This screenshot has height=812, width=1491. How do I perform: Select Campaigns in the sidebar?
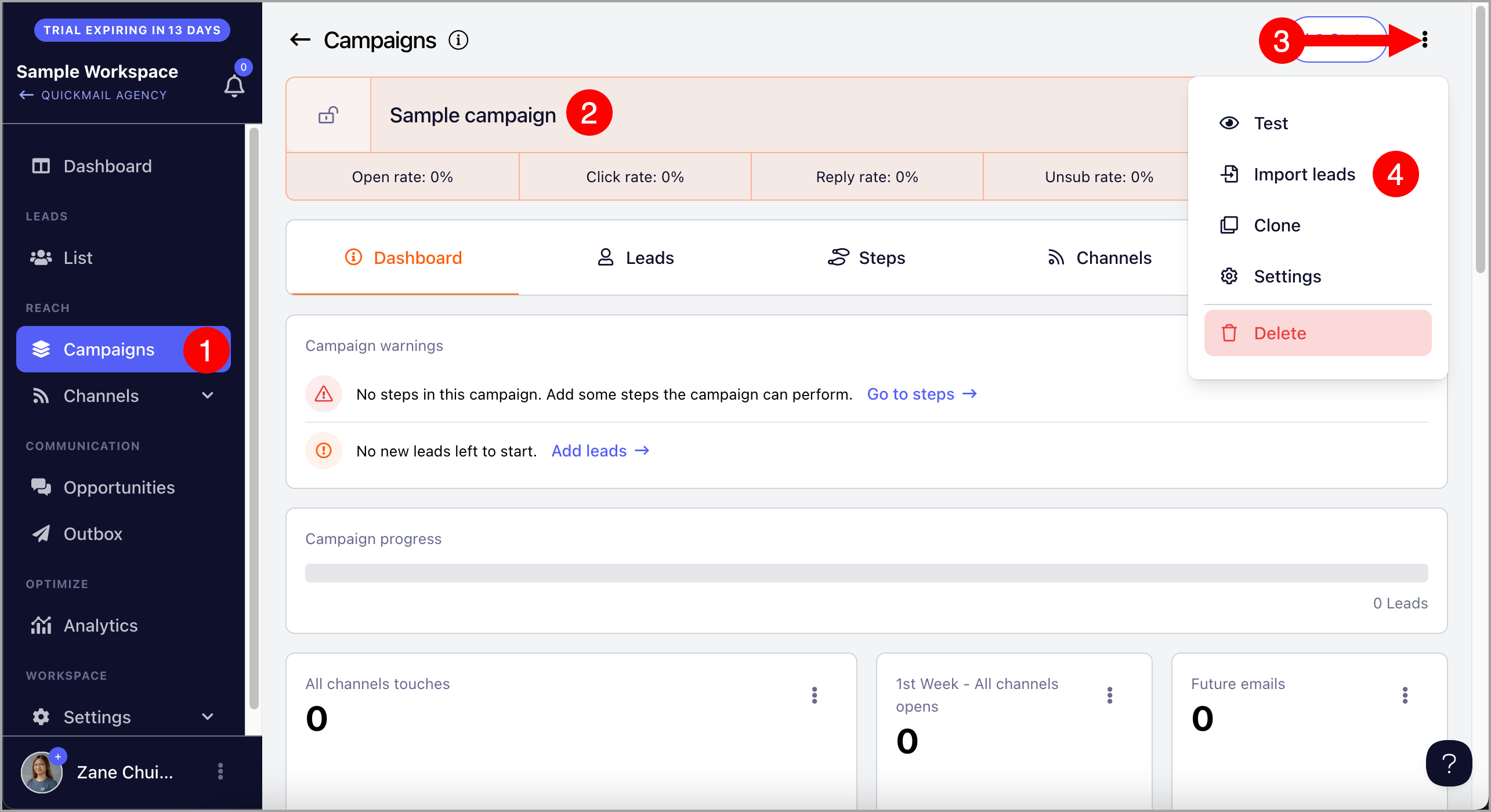tap(123, 349)
